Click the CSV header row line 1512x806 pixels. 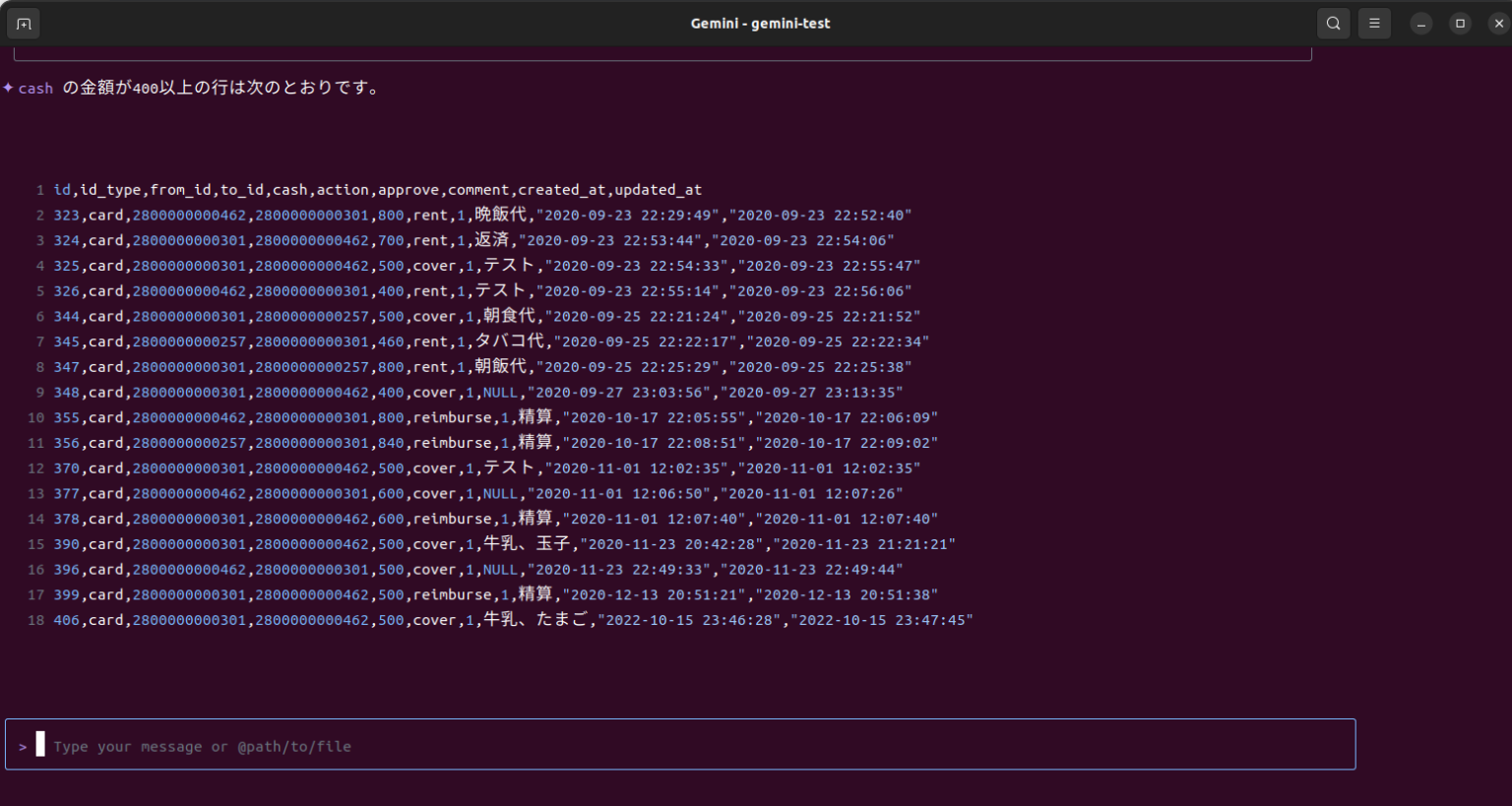377,190
